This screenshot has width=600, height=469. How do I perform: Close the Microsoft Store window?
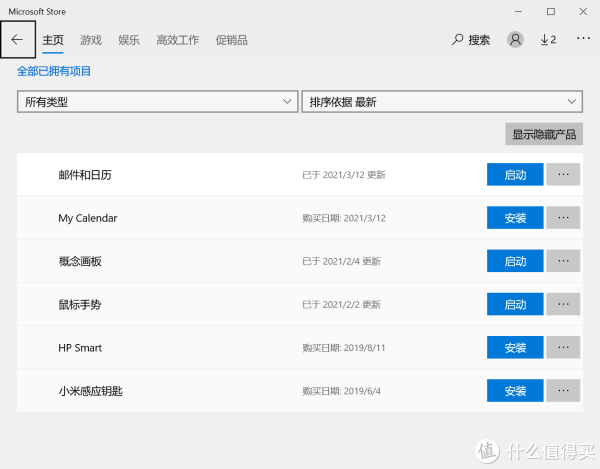tap(583, 11)
